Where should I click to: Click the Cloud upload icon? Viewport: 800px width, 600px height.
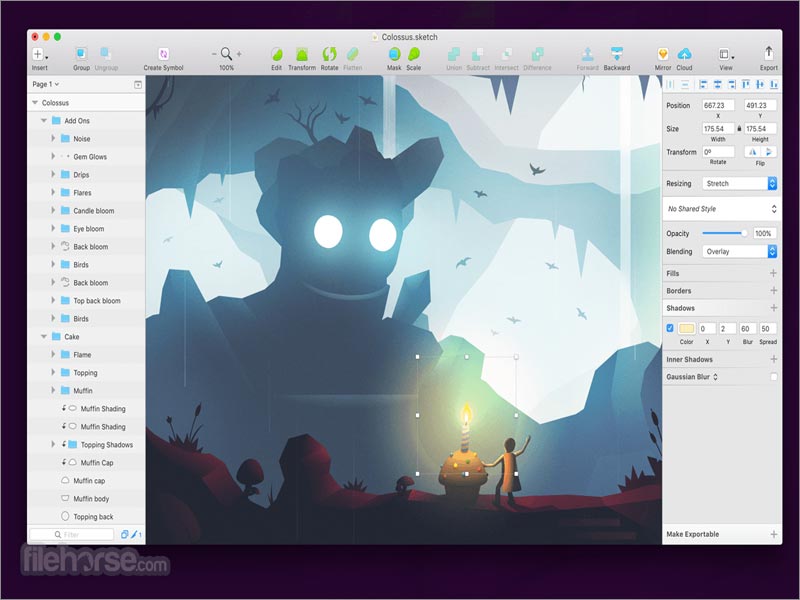click(x=685, y=54)
